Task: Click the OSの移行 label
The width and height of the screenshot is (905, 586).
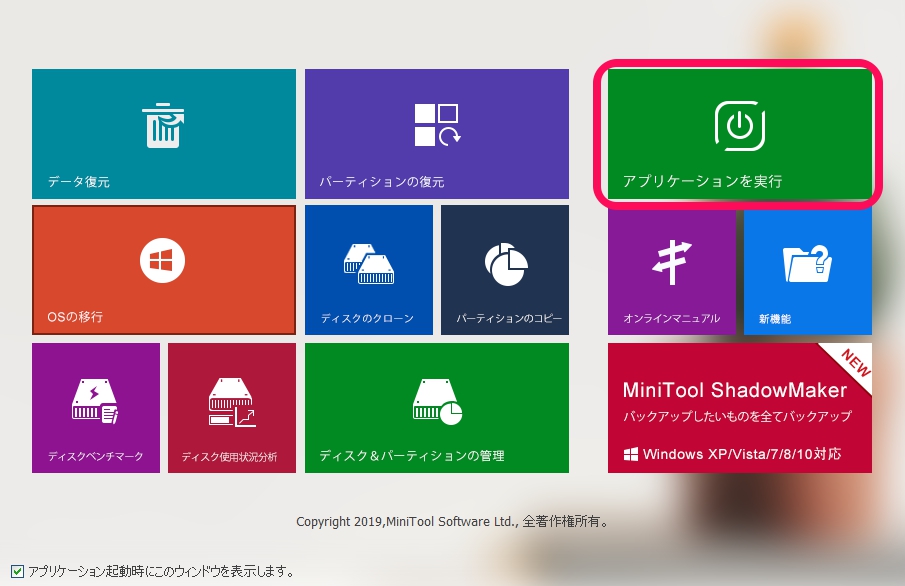Action: click(75, 317)
